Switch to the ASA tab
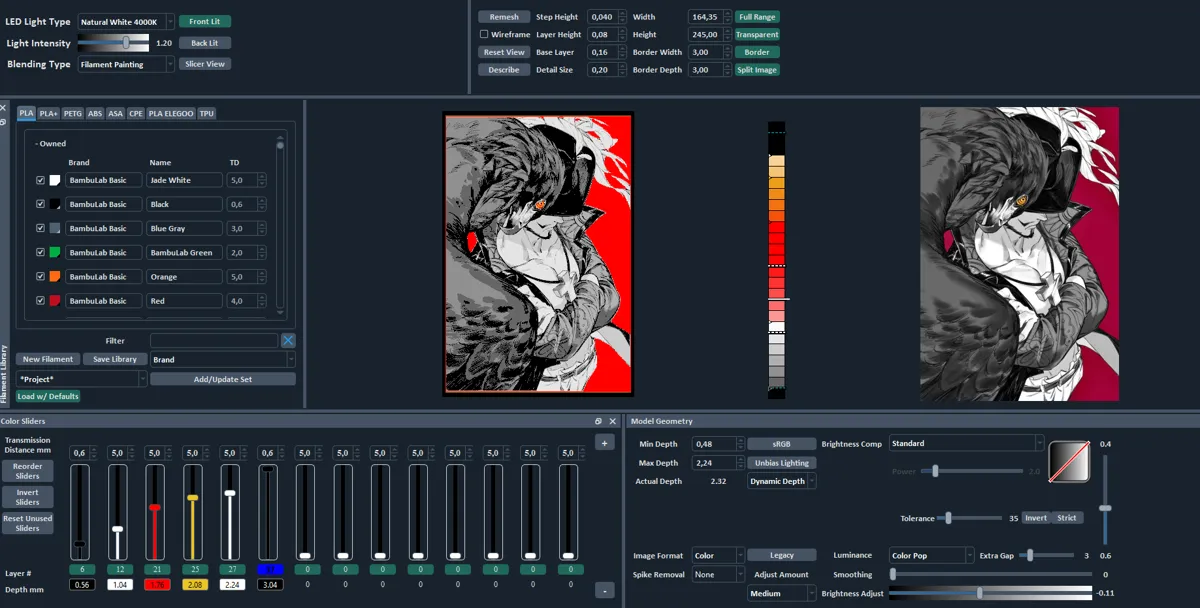The image size is (1200, 608). coord(115,113)
